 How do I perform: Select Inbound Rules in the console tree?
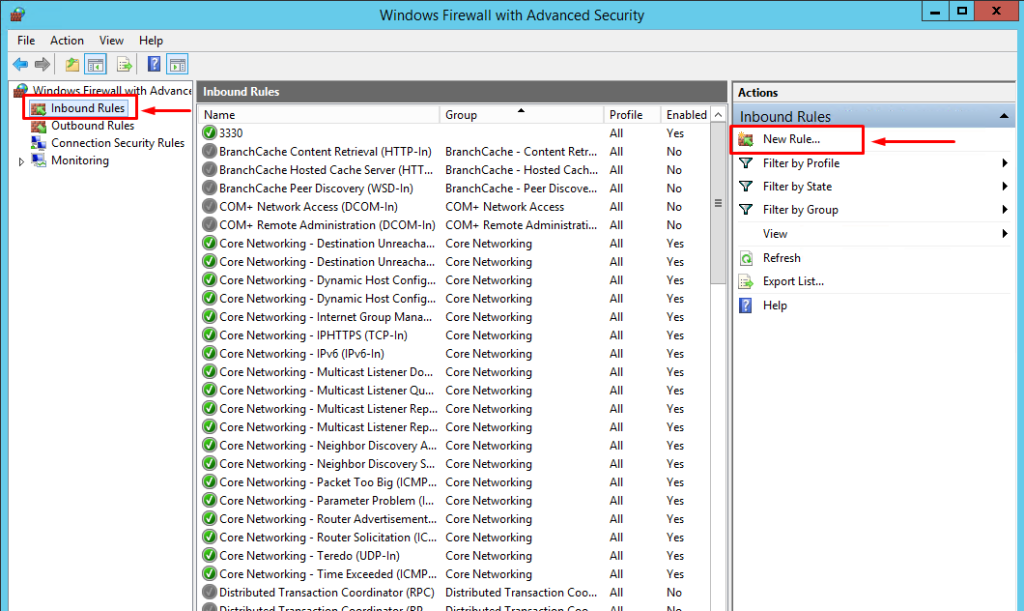(x=88, y=108)
